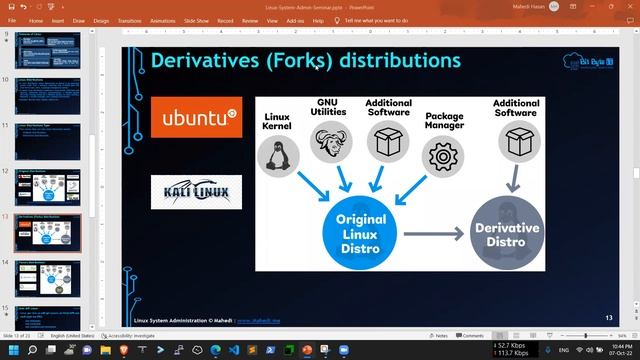
Task: Click the Save icon in Quick Access toolbar
Action: pos(11,7)
